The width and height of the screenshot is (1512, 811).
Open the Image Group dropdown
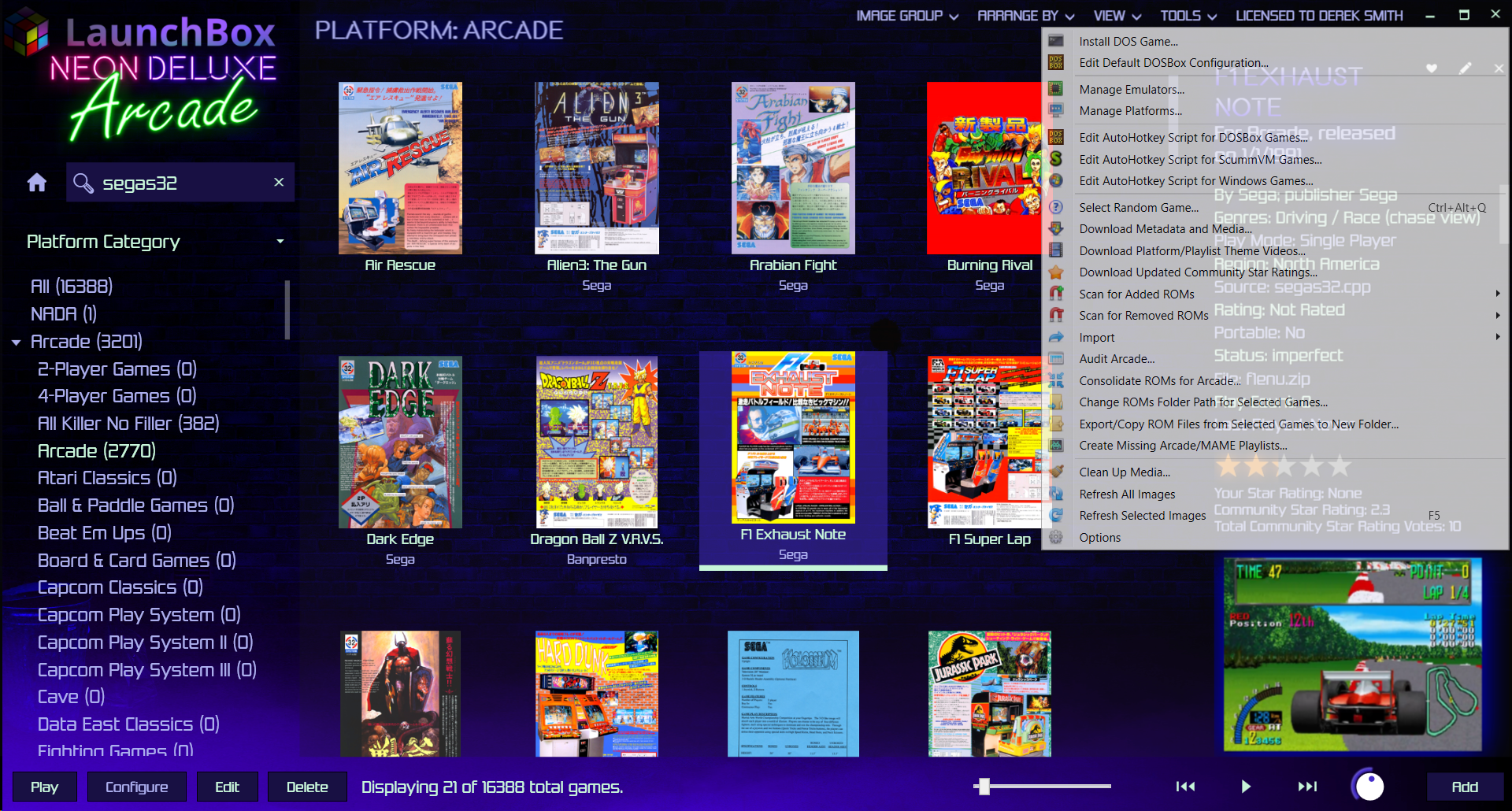(907, 16)
